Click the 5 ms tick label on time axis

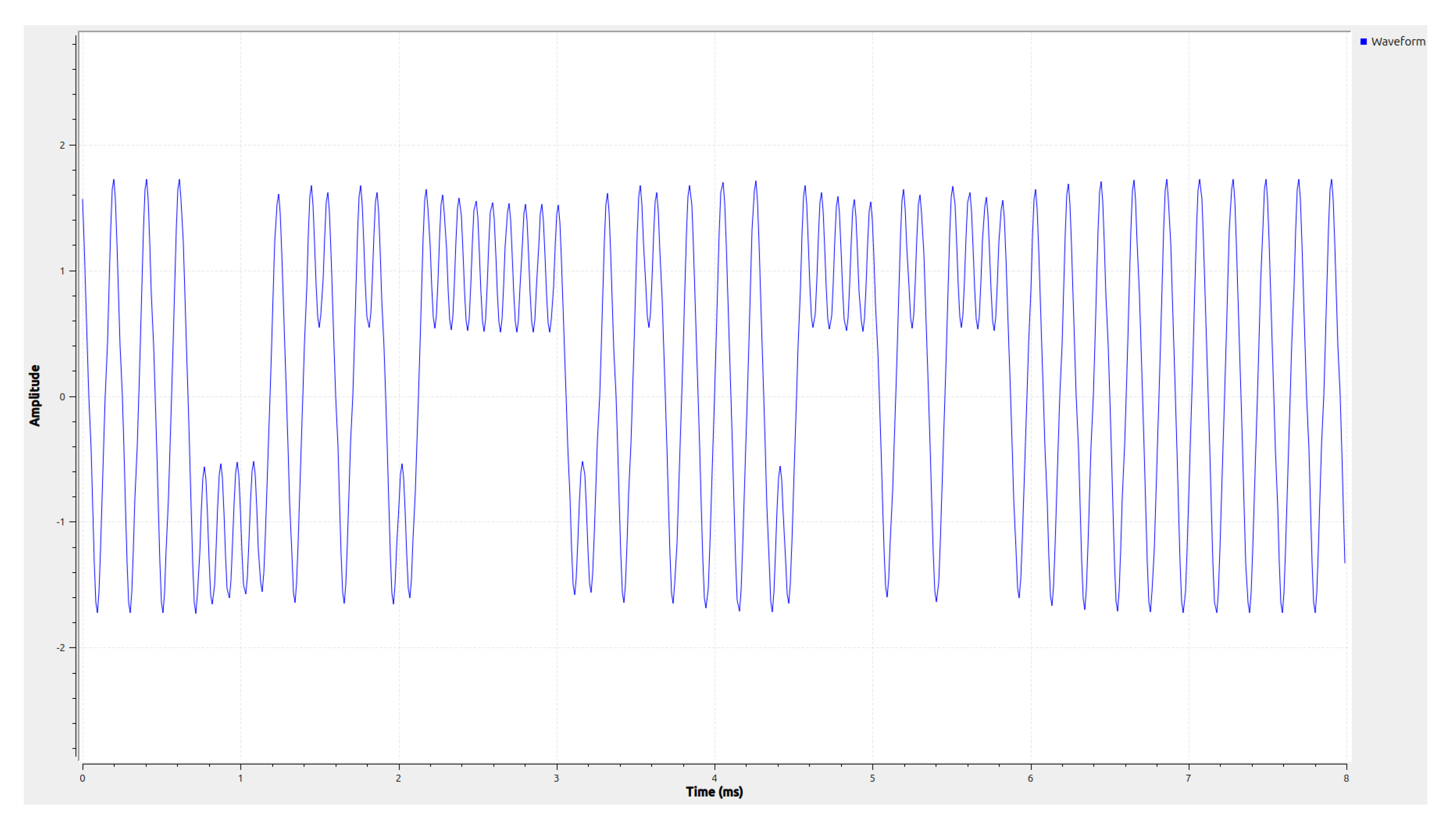pos(872,778)
